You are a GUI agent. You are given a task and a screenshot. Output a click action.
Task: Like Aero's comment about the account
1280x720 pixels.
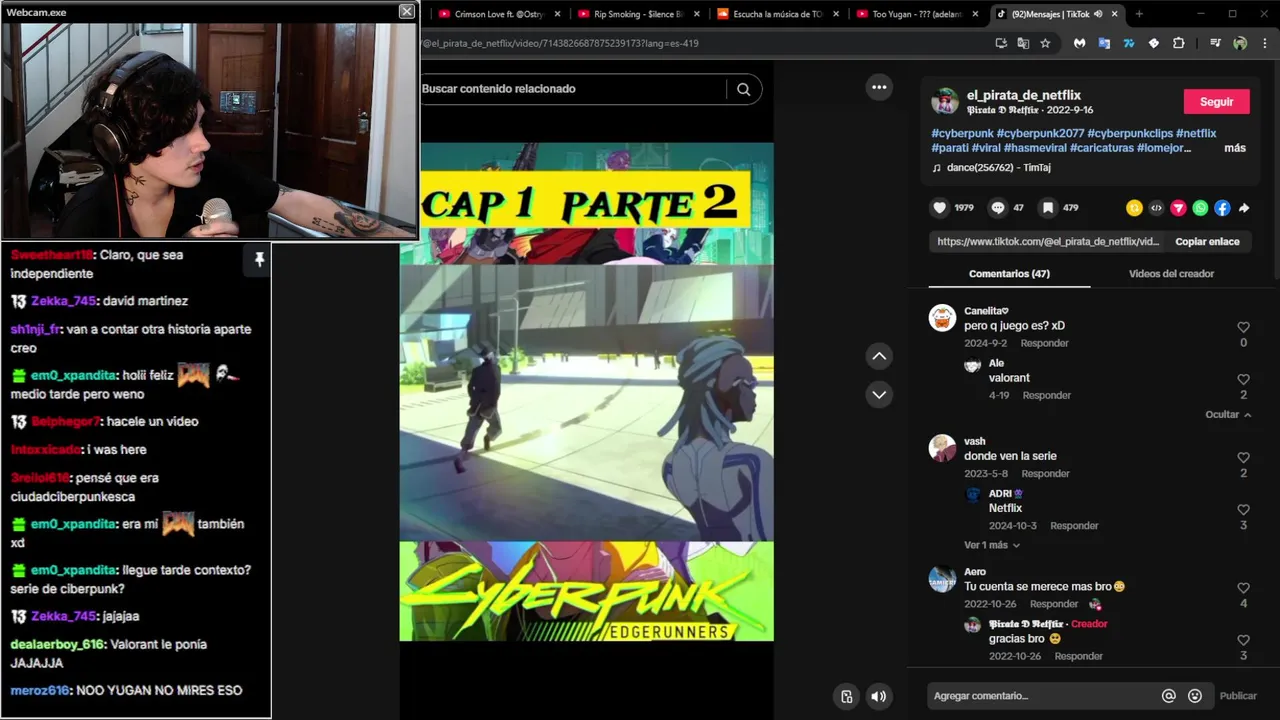pos(1243,588)
